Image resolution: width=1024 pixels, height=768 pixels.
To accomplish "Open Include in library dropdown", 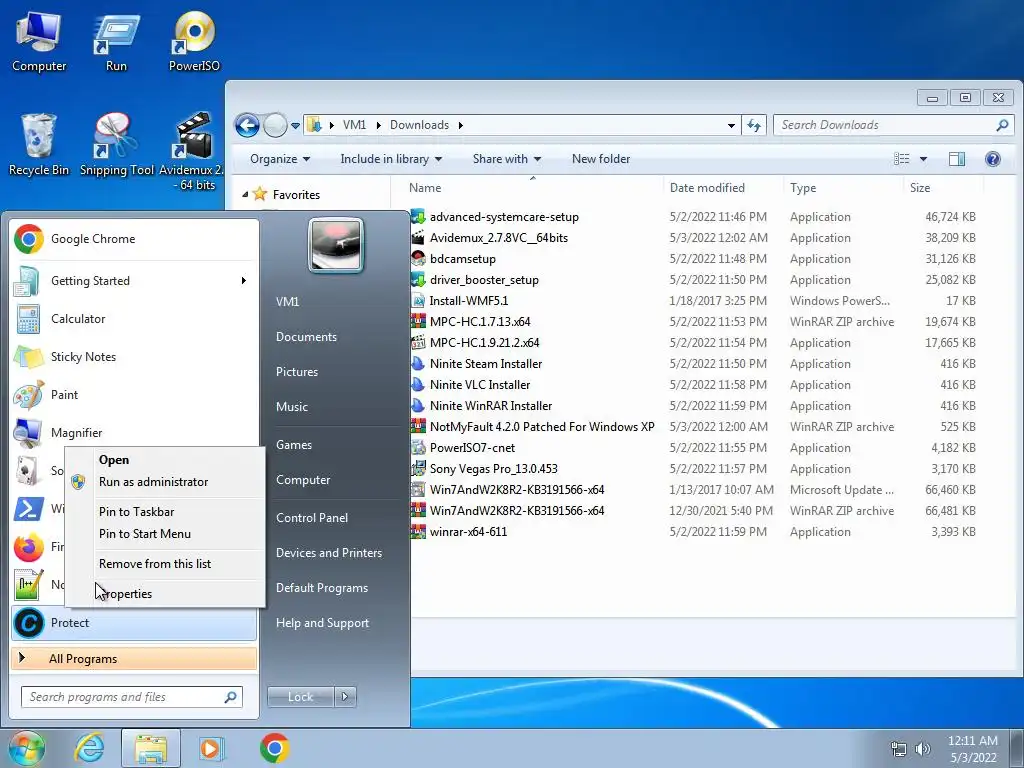I will [x=391, y=159].
